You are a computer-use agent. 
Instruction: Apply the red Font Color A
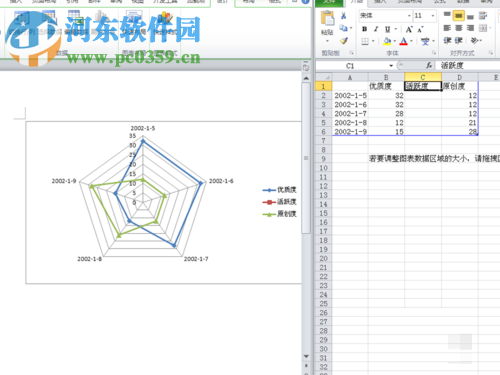pos(404,41)
